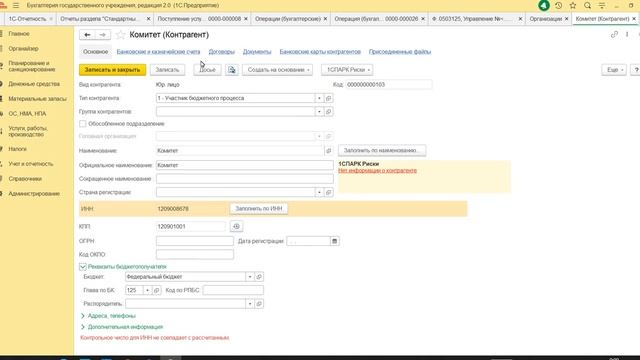This screenshot has width=640, height=360.
Task: Open Группа контрагентов item via open icon
Action: [x=329, y=112]
